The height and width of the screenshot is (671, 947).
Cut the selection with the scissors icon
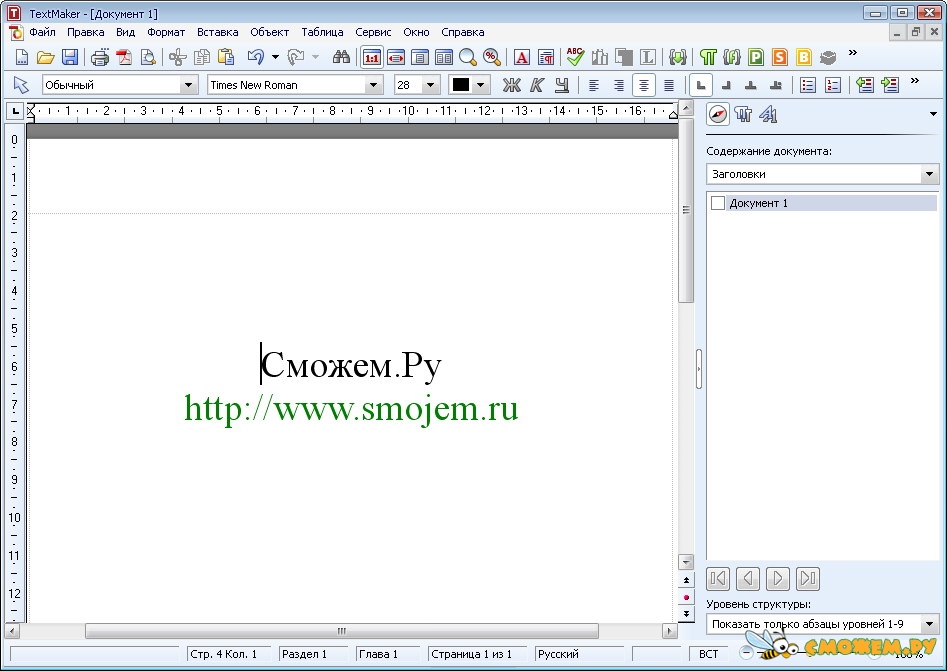click(178, 57)
